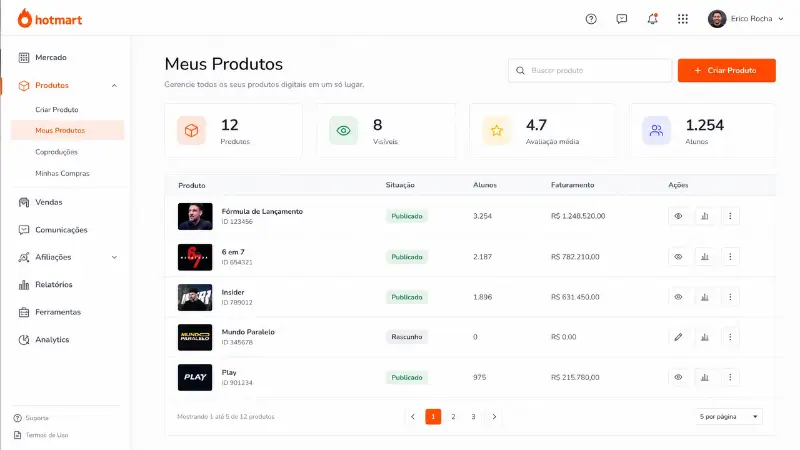Open Criar Produto in the sidebar
This screenshot has width=800, height=450.
pos(57,110)
